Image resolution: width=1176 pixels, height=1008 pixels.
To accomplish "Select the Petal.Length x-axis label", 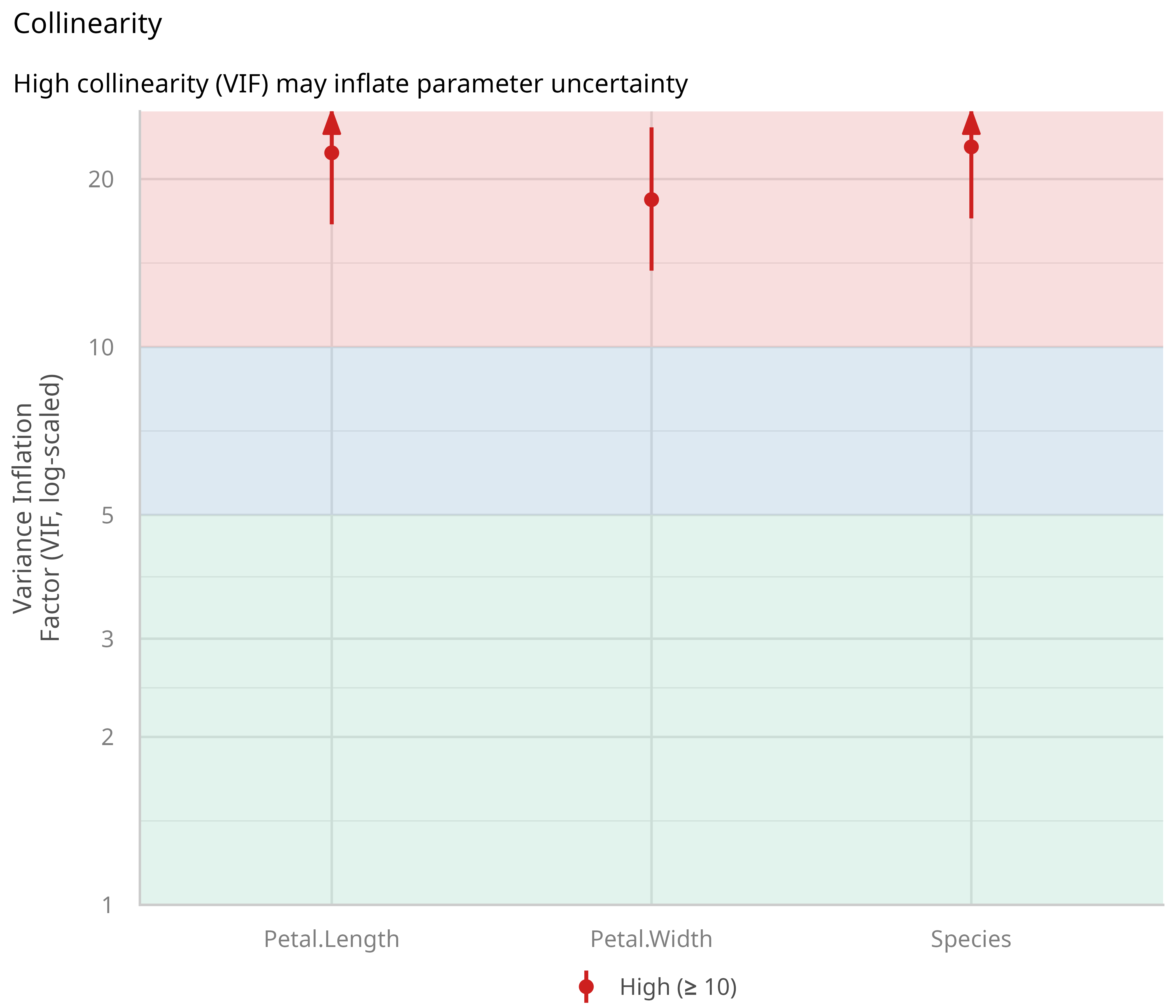I will 332,939.
